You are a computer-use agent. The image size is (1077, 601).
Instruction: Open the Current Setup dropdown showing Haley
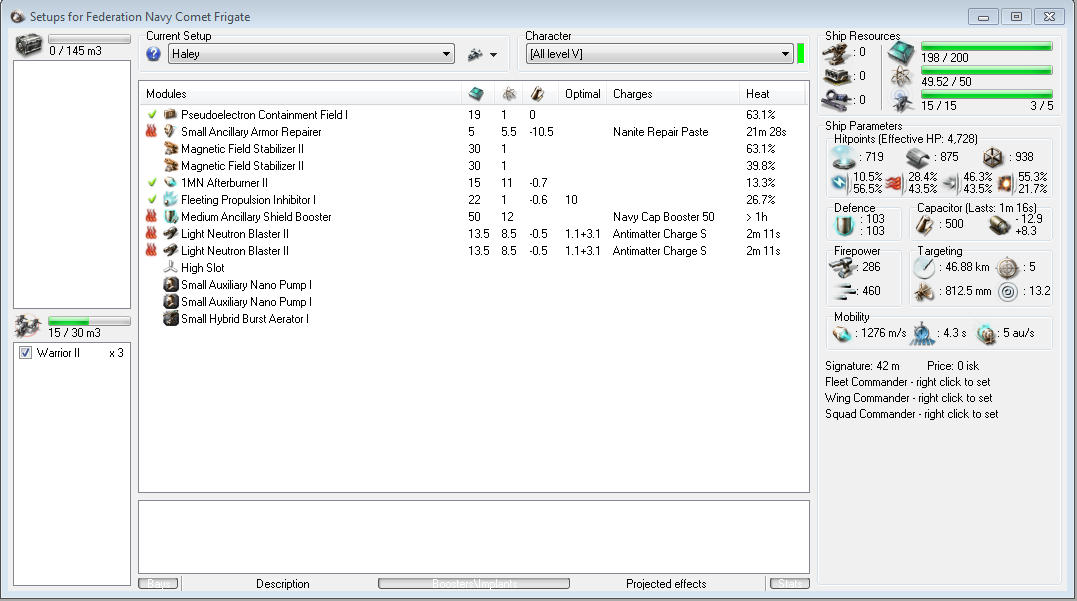point(311,54)
